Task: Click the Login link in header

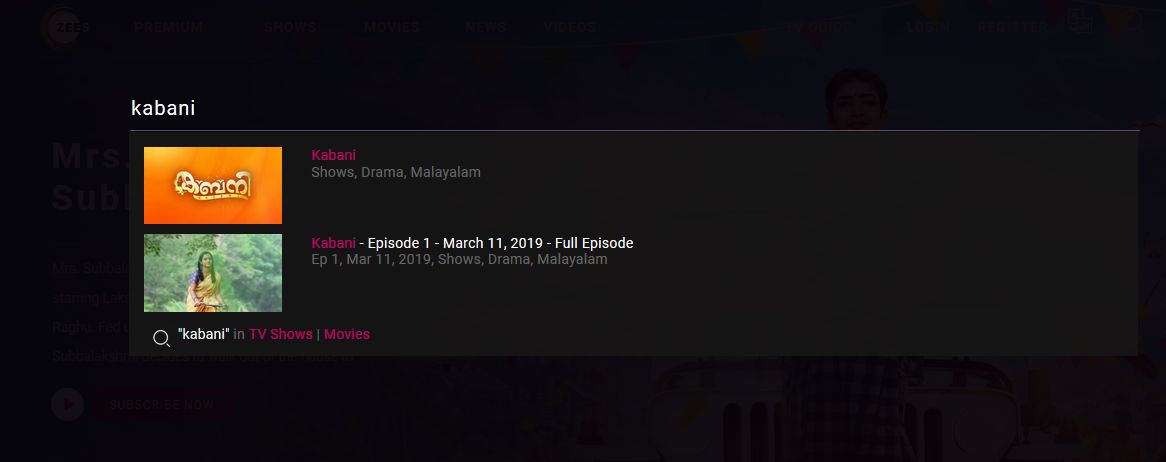Action: click(927, 28)
